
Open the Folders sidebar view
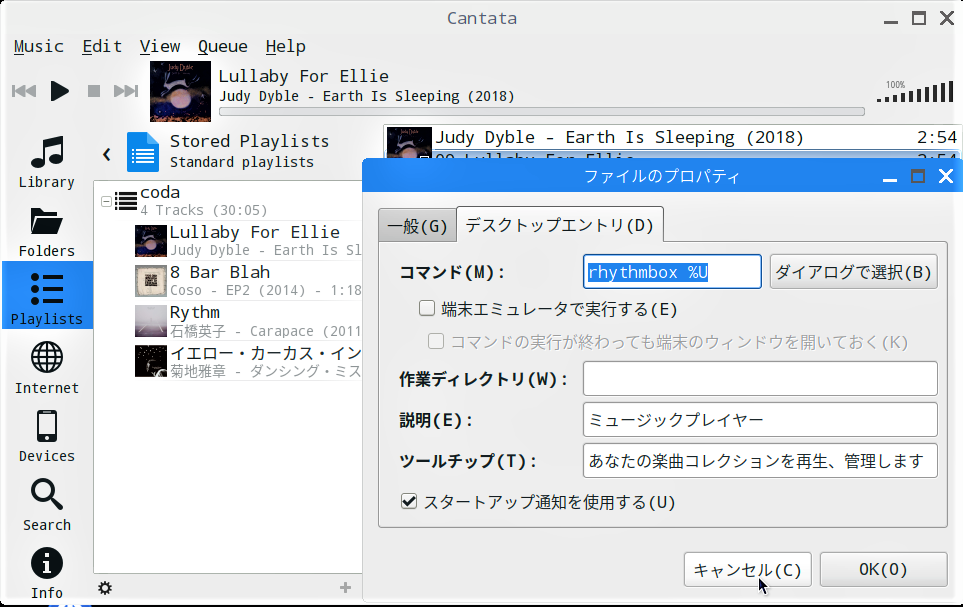pos(47,232)
